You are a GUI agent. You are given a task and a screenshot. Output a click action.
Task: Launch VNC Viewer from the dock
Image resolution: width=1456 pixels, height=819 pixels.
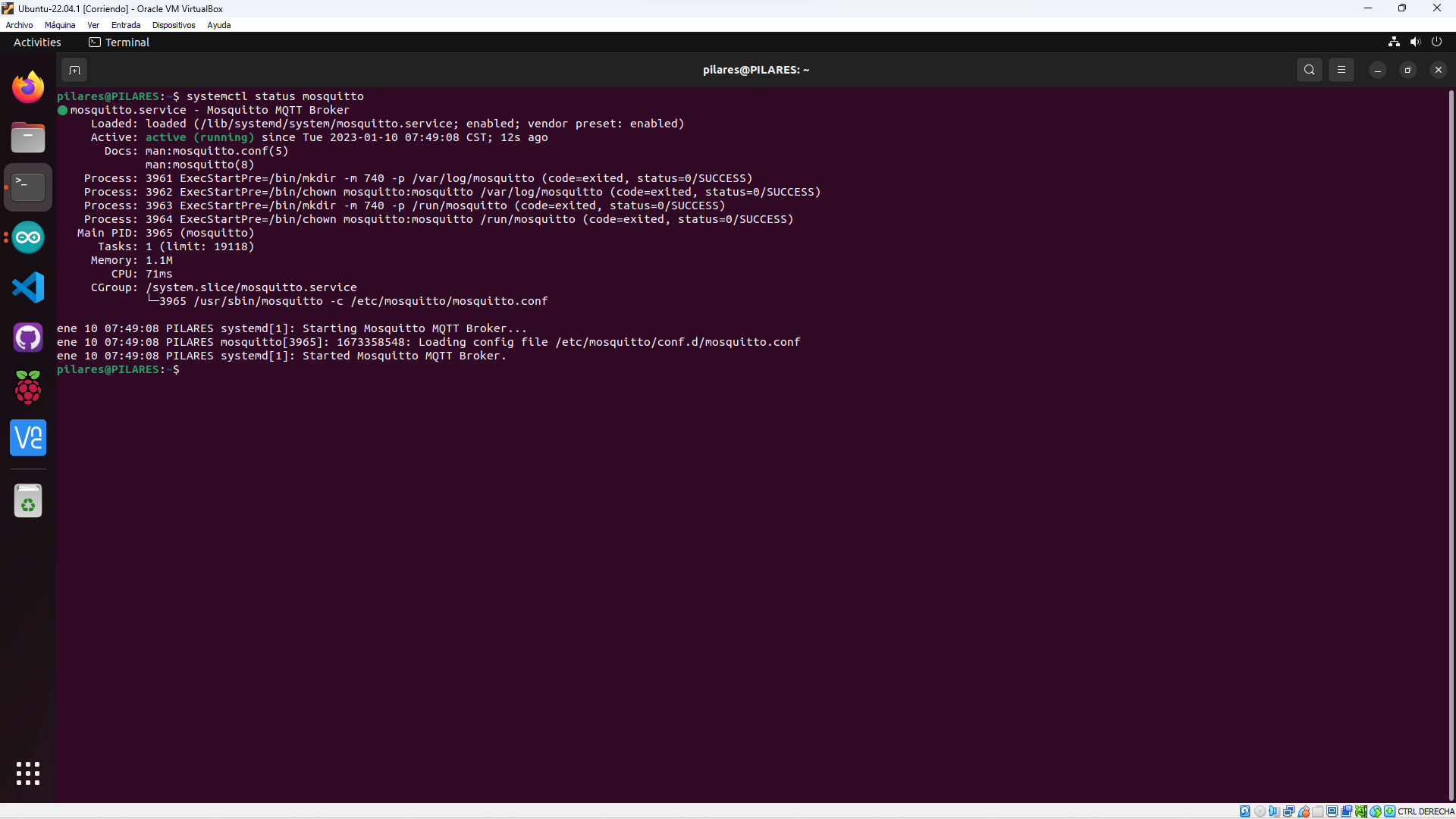[x=28, y=438]
